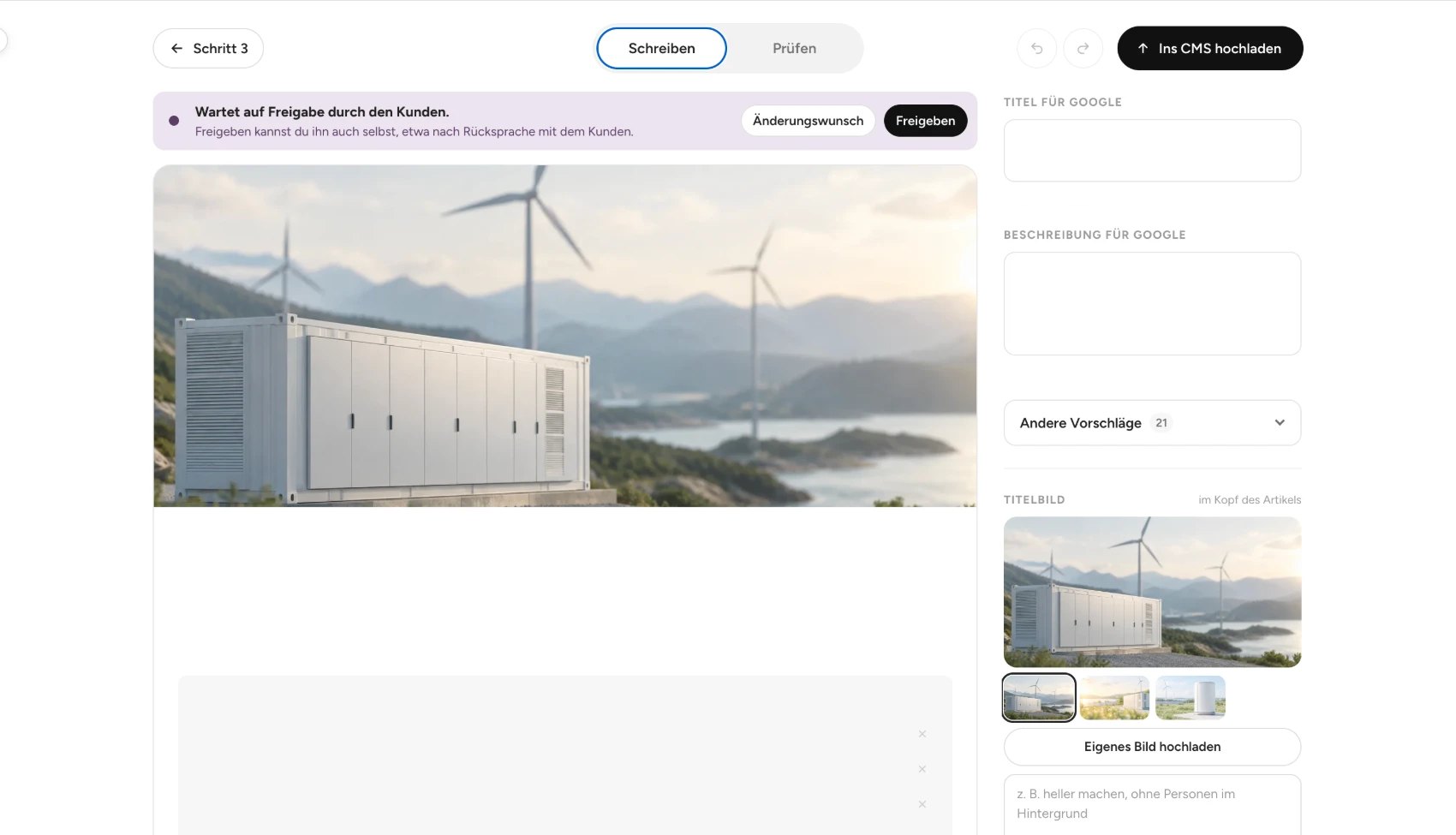Remove third item with bottom X icon
The width and height of the screenshot is (1456, 835).
922,804
